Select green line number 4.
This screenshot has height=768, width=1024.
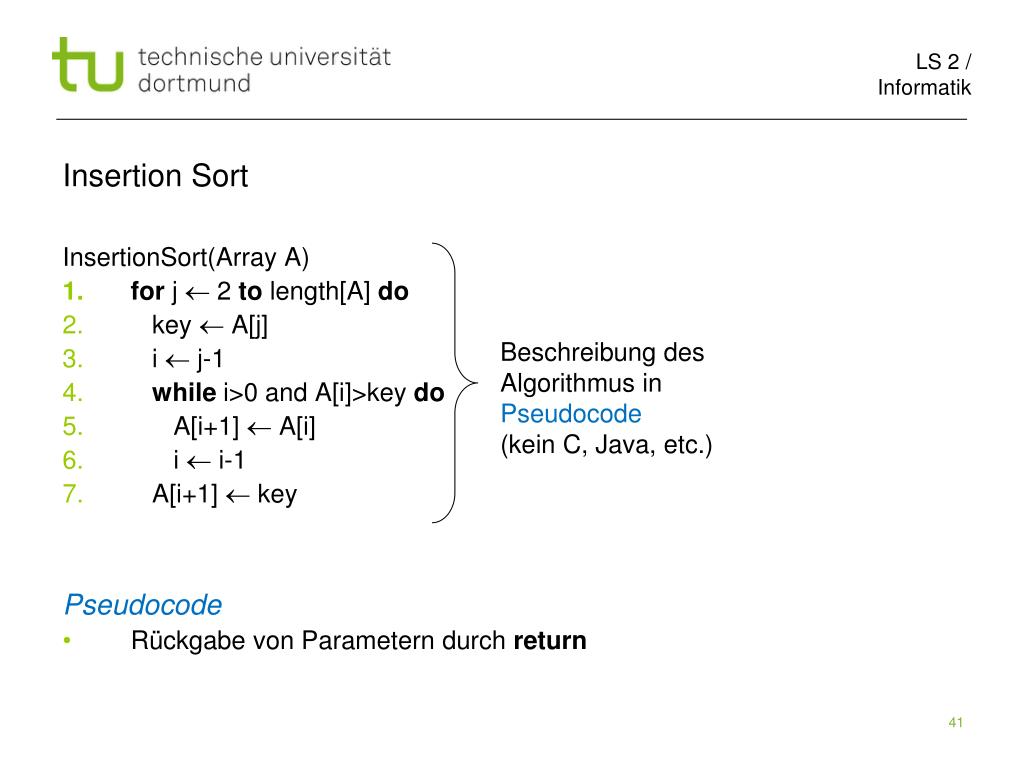(x=72, y=392)
